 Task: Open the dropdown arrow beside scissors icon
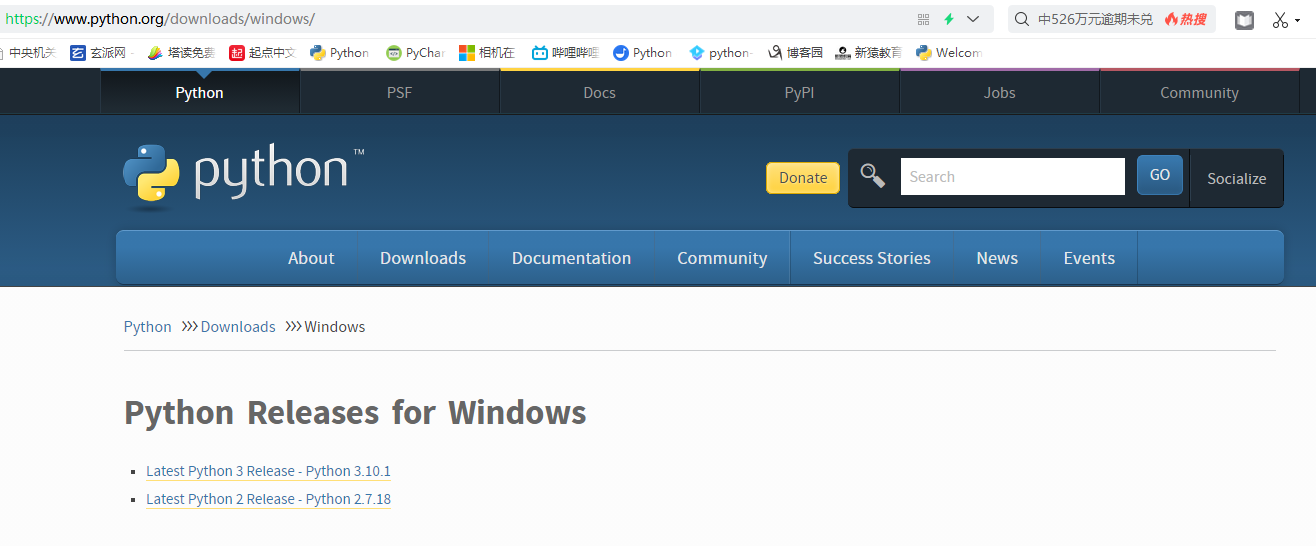[x=1297, y=21]
